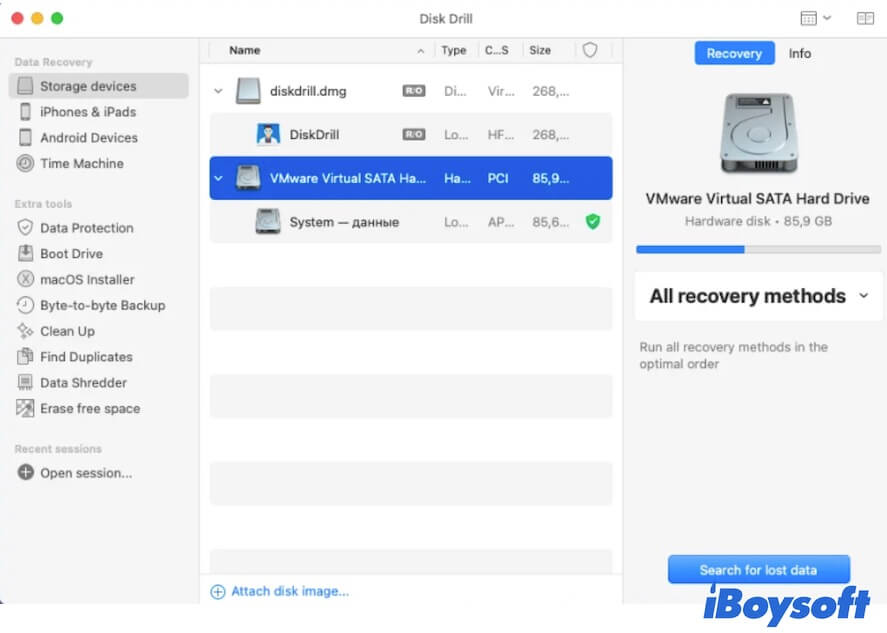The height and width of the screenshot is (633, 887).
Task: Click the macOS Installer X icon
Action: click(x=25, y=279)
